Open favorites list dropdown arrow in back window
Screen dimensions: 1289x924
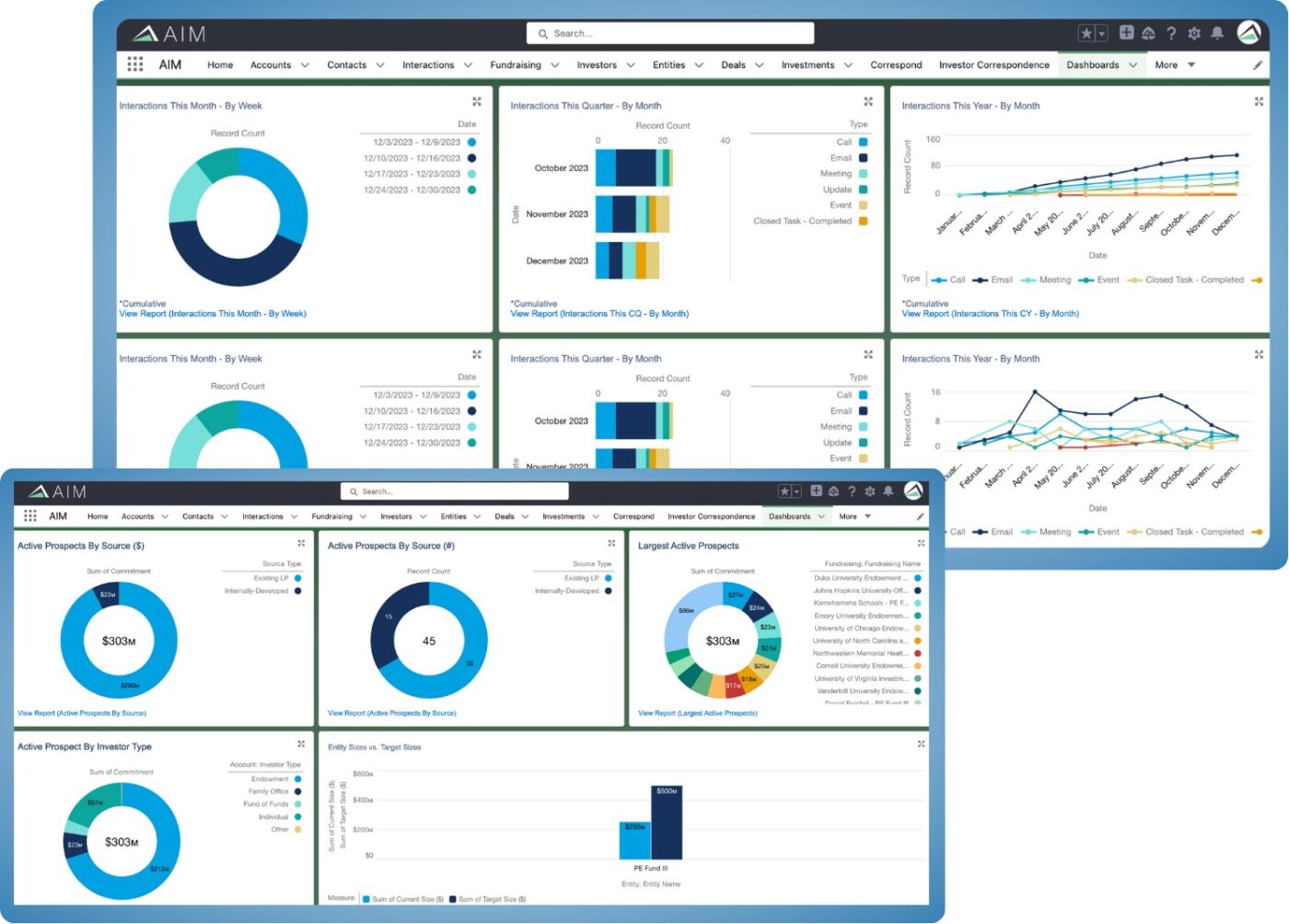tap(1101, 33)
